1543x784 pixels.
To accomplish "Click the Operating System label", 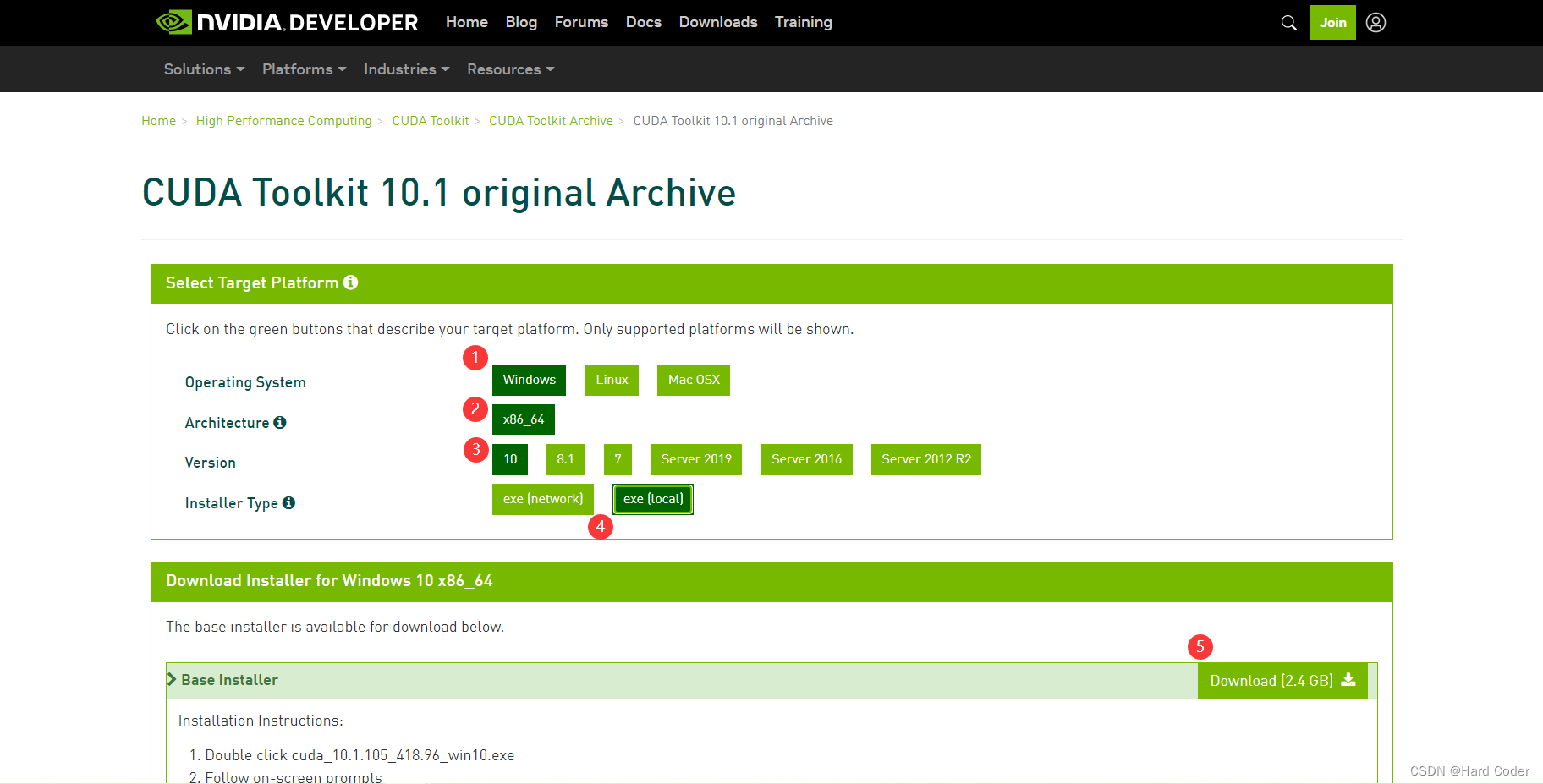I will [245, 382].
